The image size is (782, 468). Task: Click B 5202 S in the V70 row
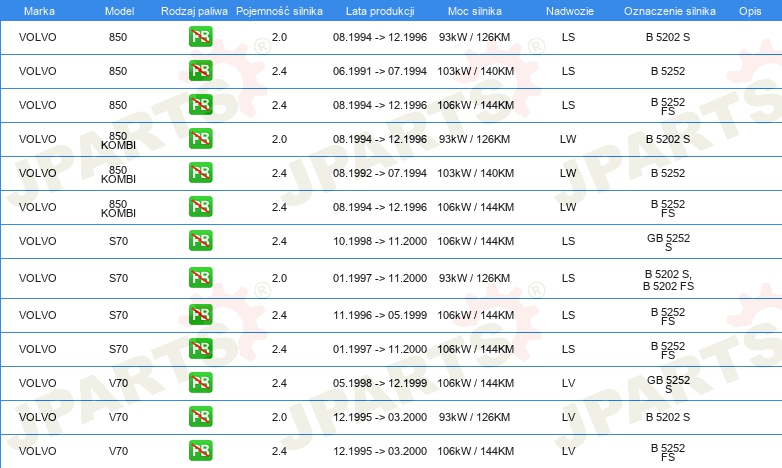pyautogui.click(x=668, y=417)
